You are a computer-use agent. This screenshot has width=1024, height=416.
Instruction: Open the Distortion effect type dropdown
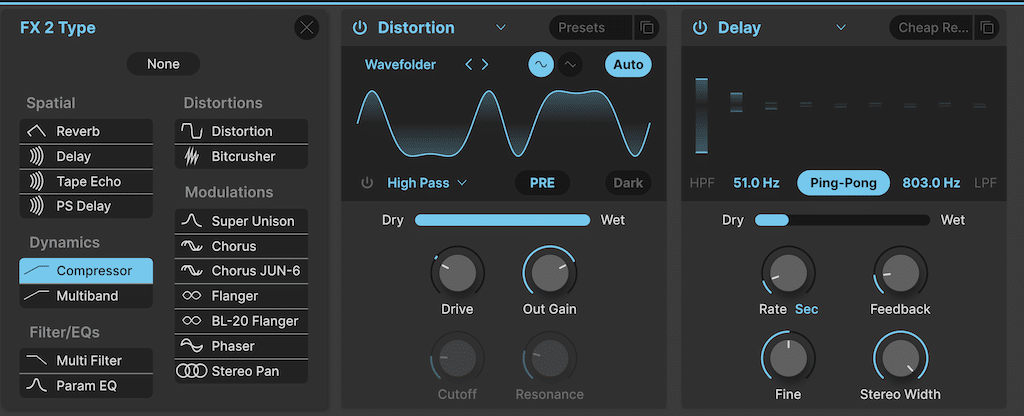point(500,27)
